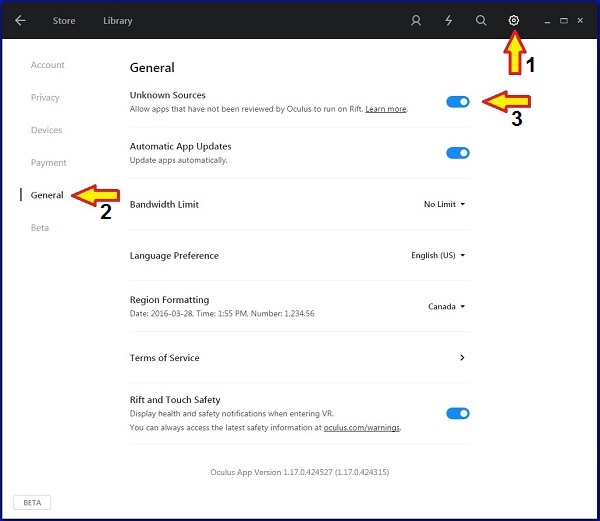
Task: Open the notifications lightning bolt icon
Action: click(448, 20)
